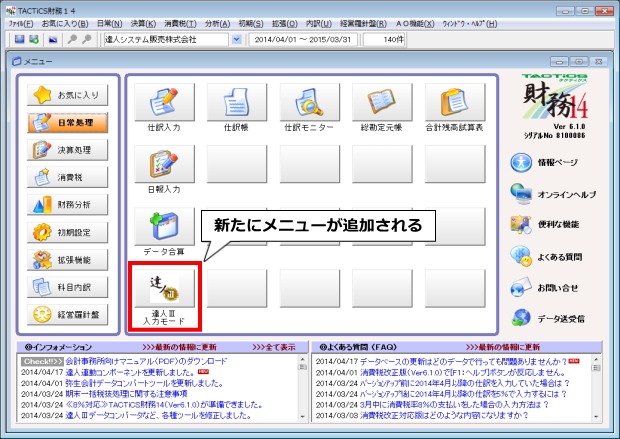Launch 達人Ⅲ入力モード icon
Viewport: 620px width, 439px height.
164,288
